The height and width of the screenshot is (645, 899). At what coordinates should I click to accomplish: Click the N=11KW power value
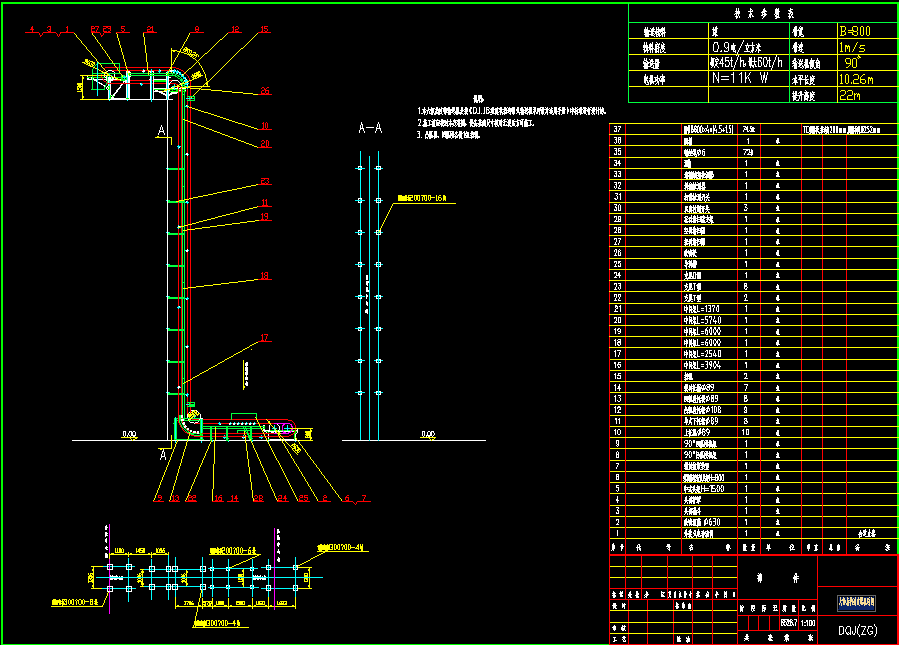[739, 77]
